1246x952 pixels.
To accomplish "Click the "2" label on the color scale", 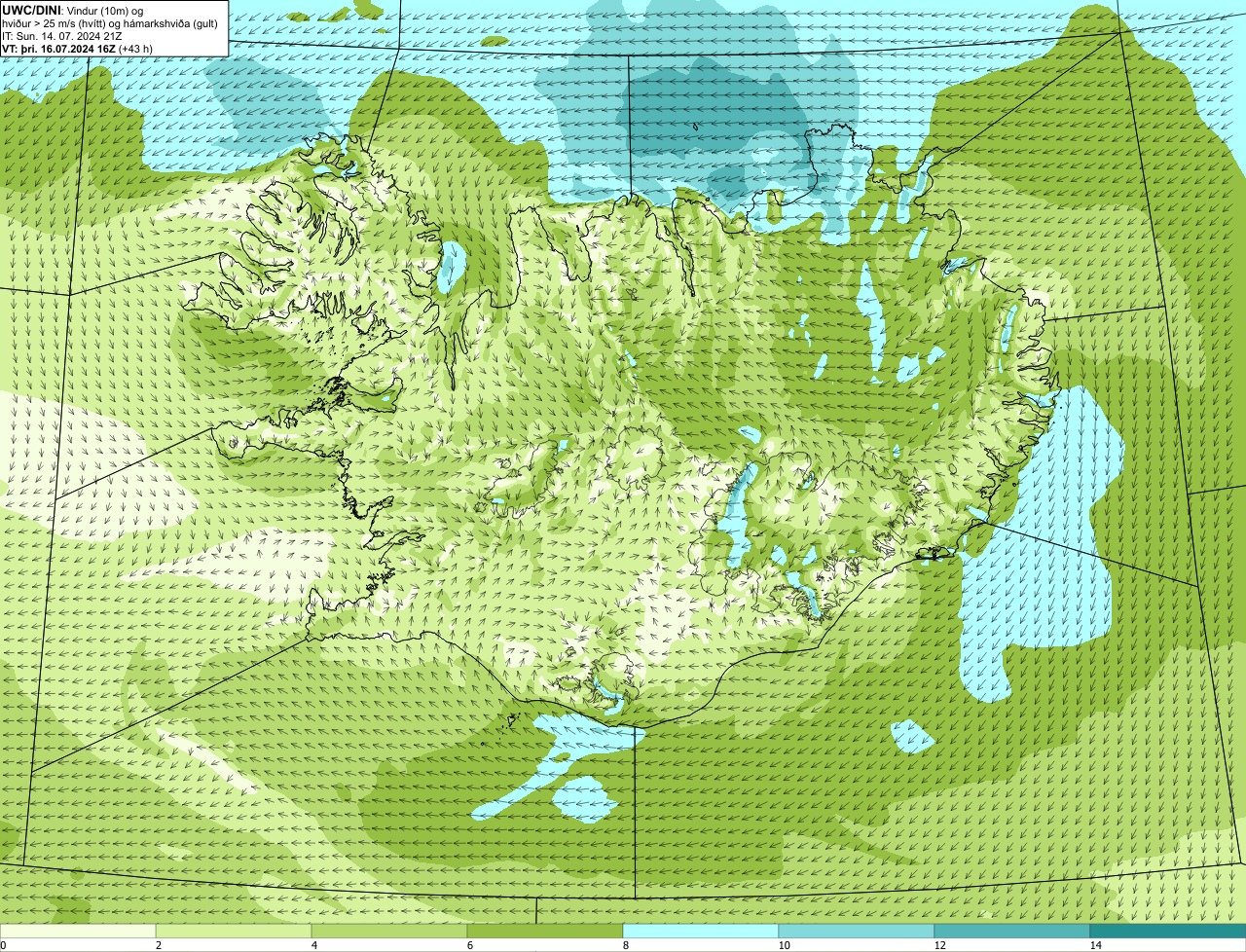I will click(158, 945).
